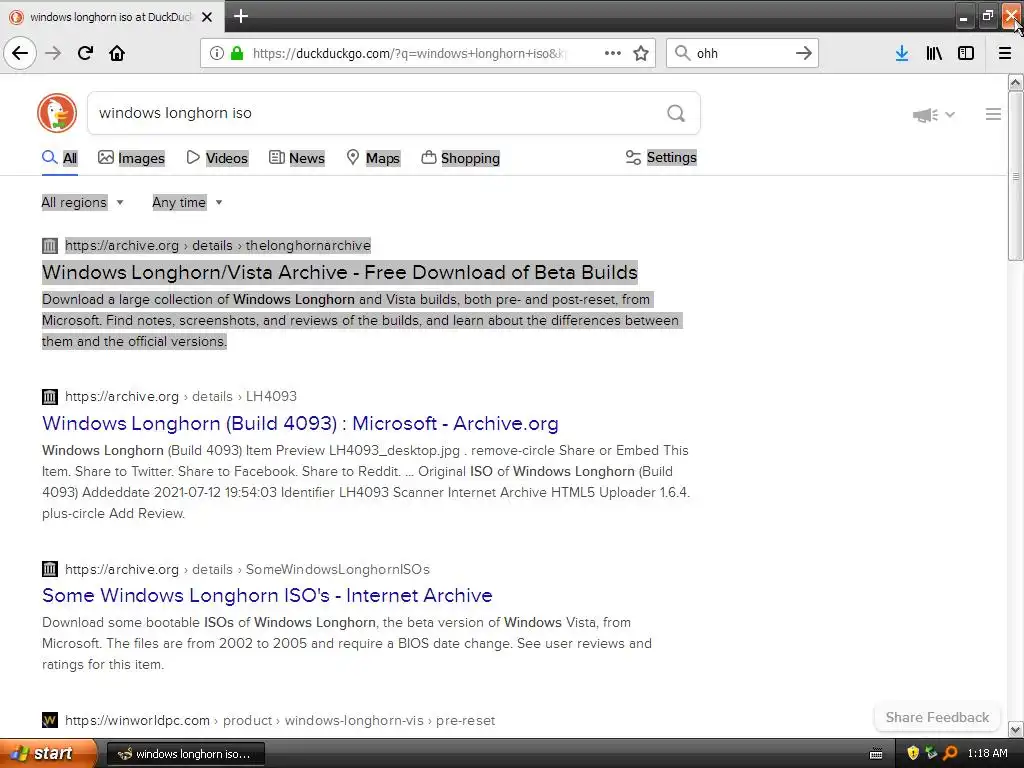The height and width of the screenshot is (768, 1024).
Task: Click the scrollbar down arrow
Action: (1015, 729)
